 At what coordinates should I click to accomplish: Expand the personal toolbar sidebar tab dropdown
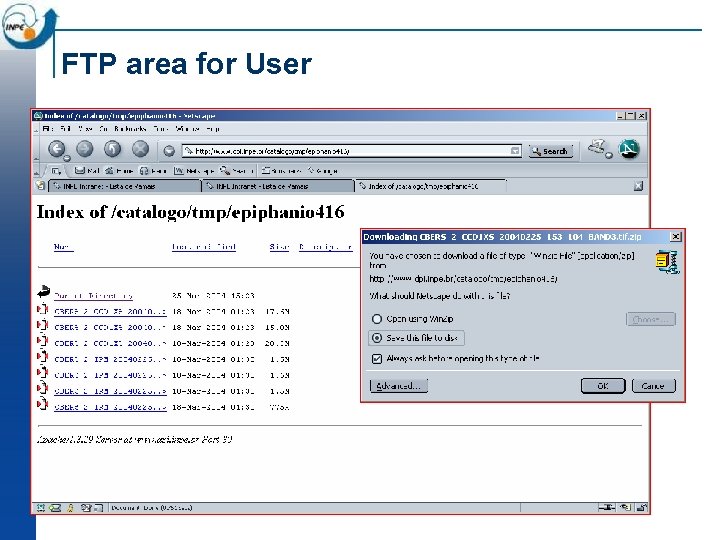point(56,171)
